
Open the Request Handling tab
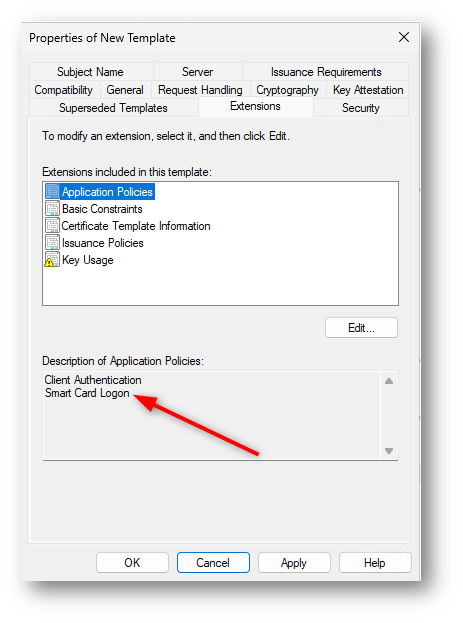point(200,90)
